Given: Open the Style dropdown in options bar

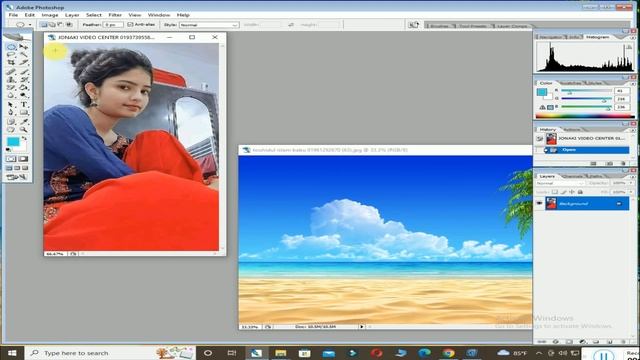Looking at the screenshot, I should click(x=209, y=25).
